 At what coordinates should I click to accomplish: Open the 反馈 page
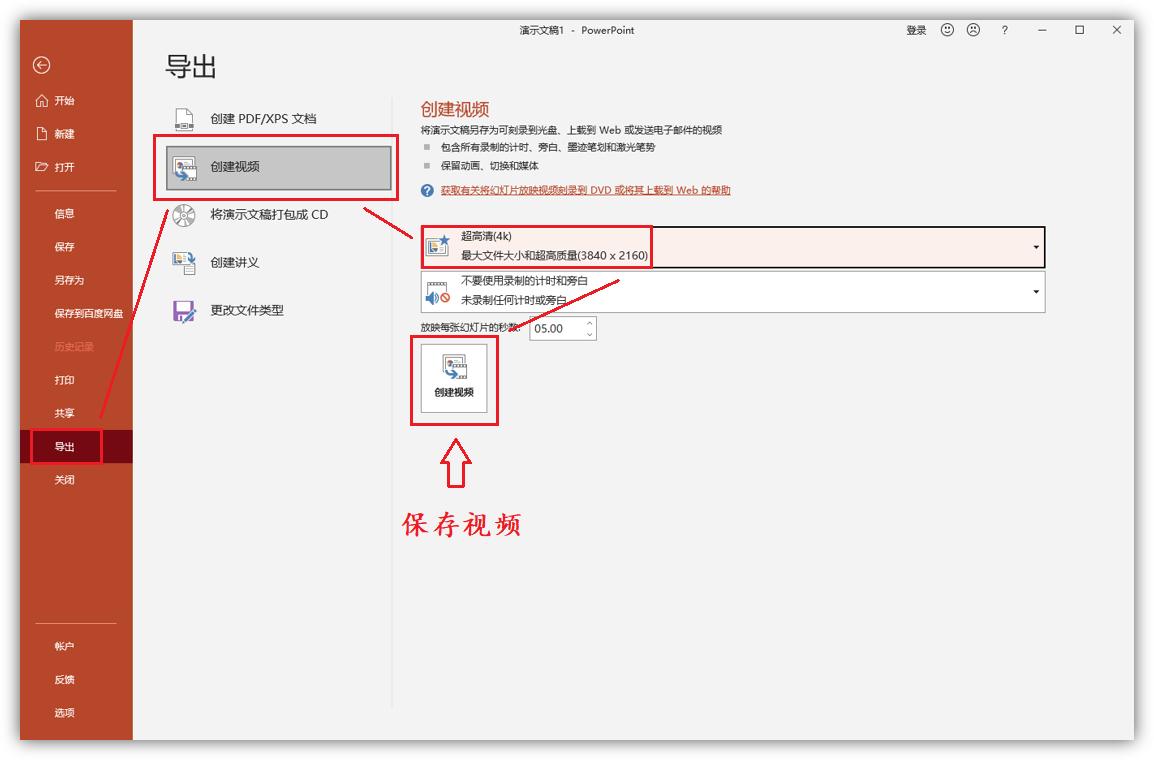[64, 680]
